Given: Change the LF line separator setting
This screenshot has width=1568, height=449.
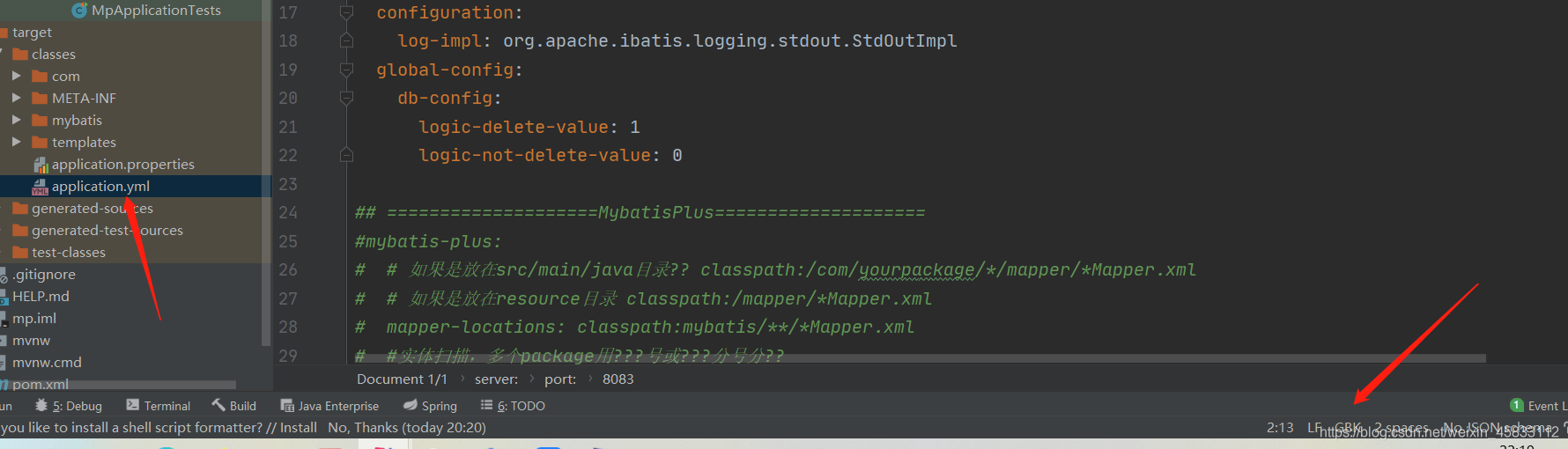Looking at the screenshot, I should click(x=1315, y=428).
